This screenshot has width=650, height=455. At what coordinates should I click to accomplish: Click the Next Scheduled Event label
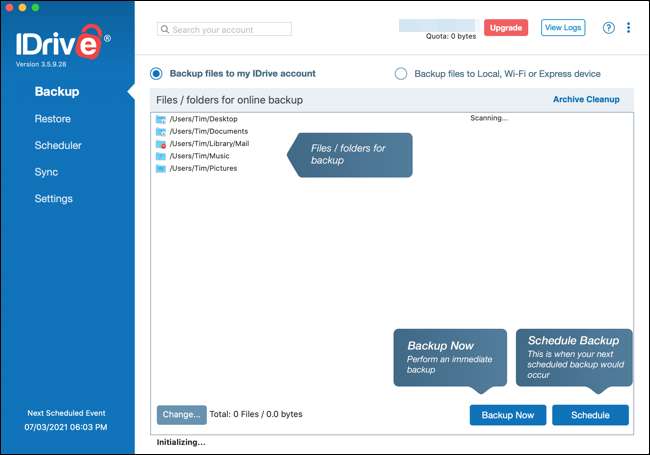point(66,413)
